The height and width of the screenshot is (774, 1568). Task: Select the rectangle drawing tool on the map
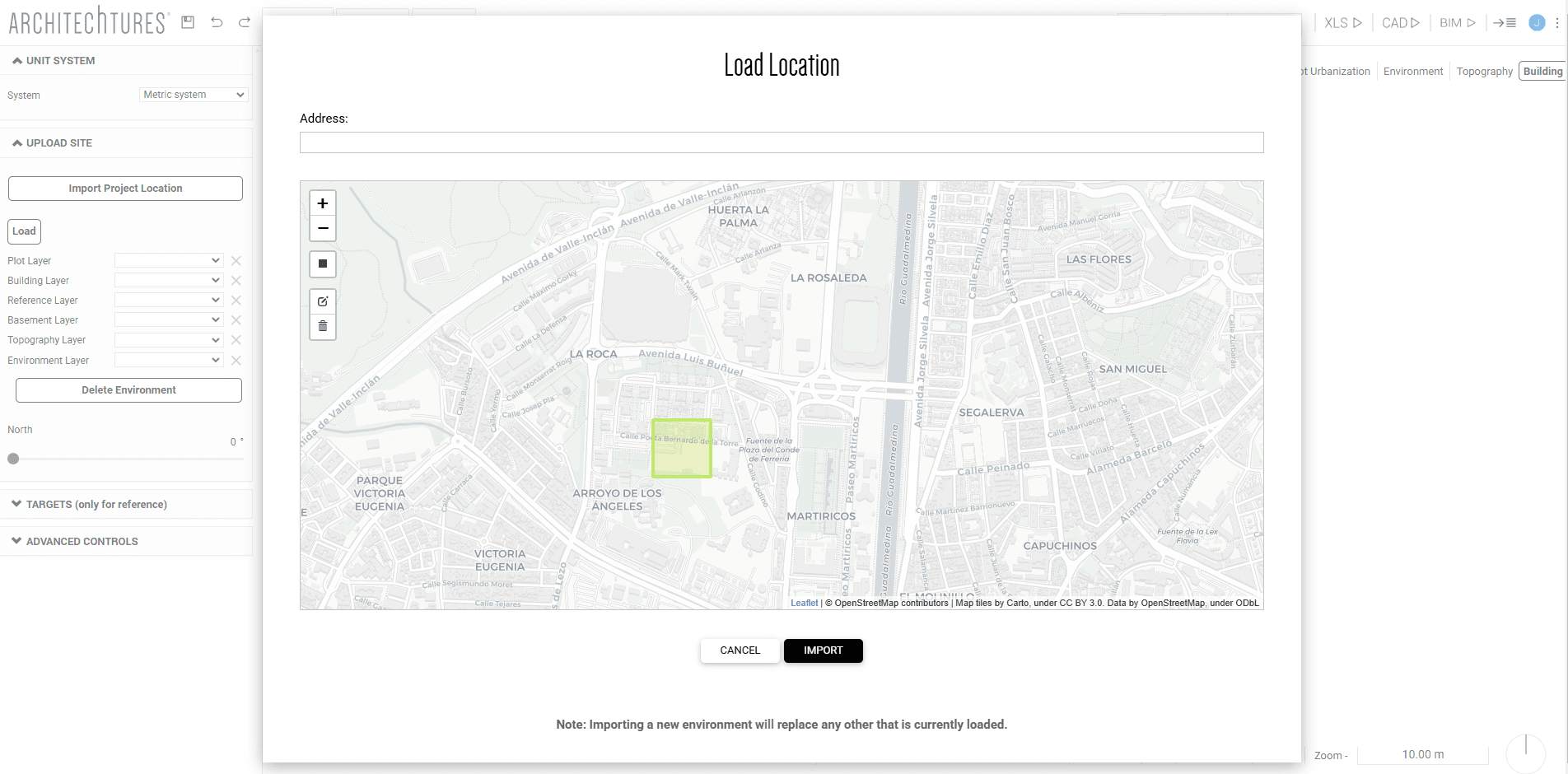click(x=322, y=263)
